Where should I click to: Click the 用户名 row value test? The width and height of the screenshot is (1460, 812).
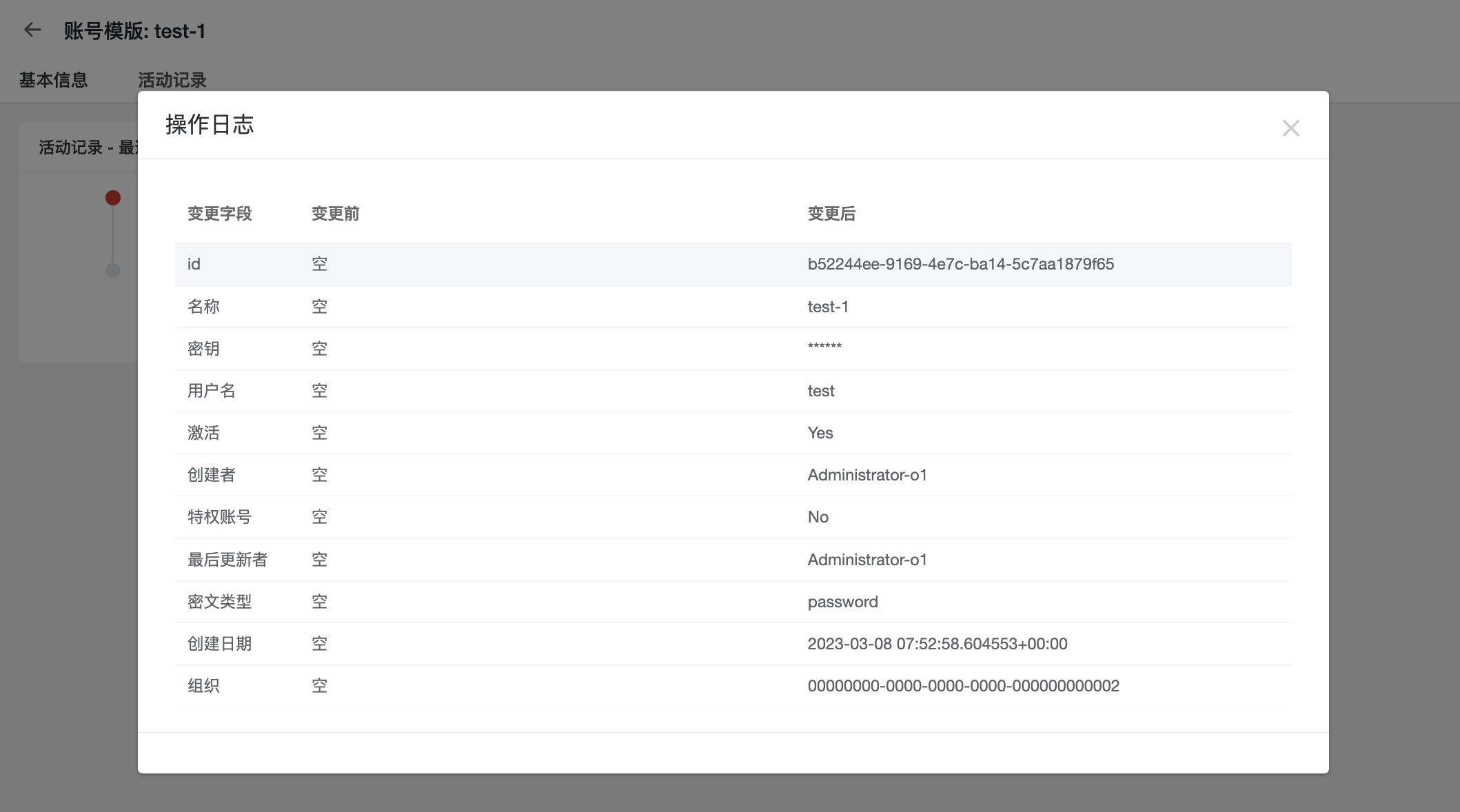click(820, 390)
